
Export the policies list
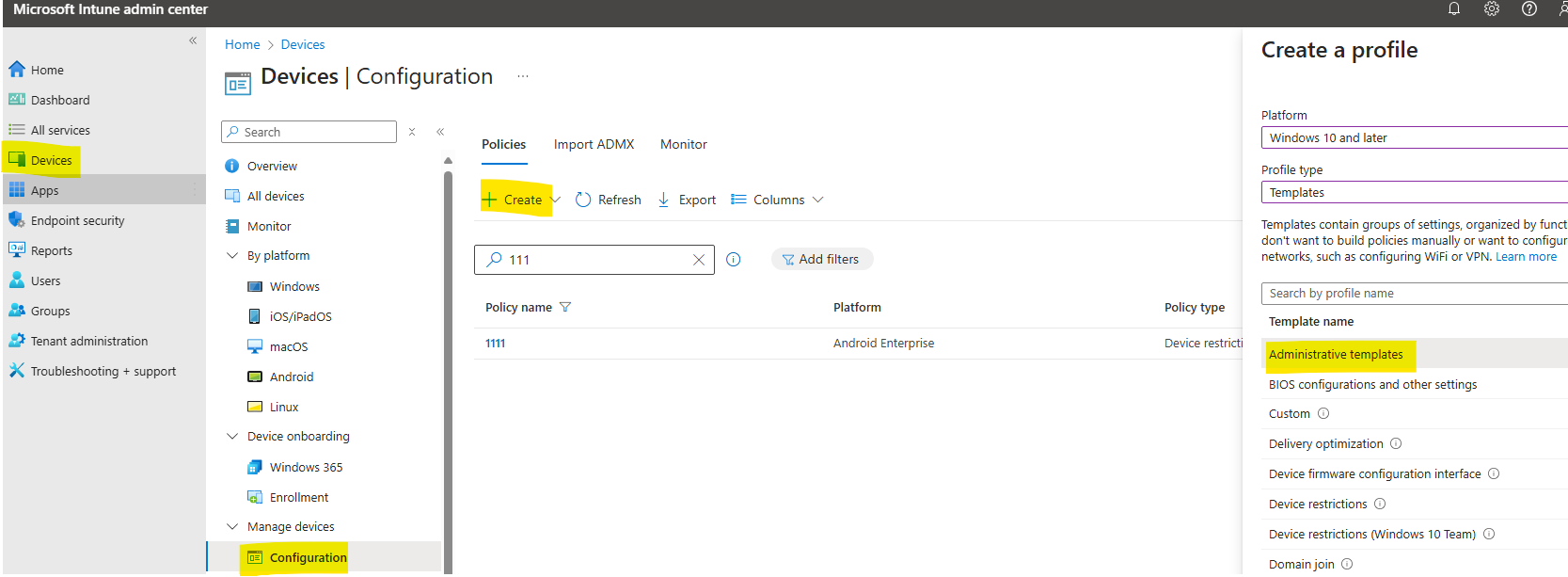(x=687, y=200)
